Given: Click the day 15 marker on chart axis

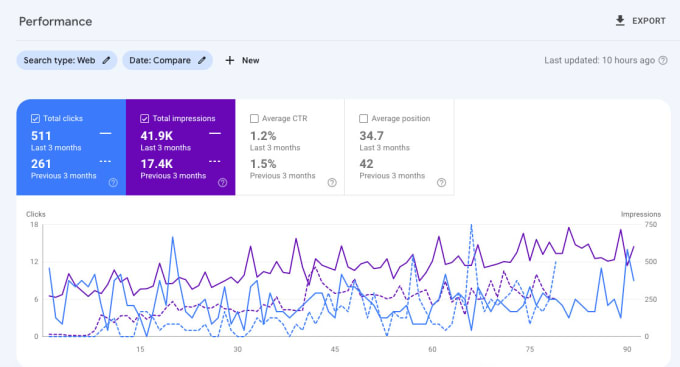Looking at the screenshot, I should [x=140, y=349].
